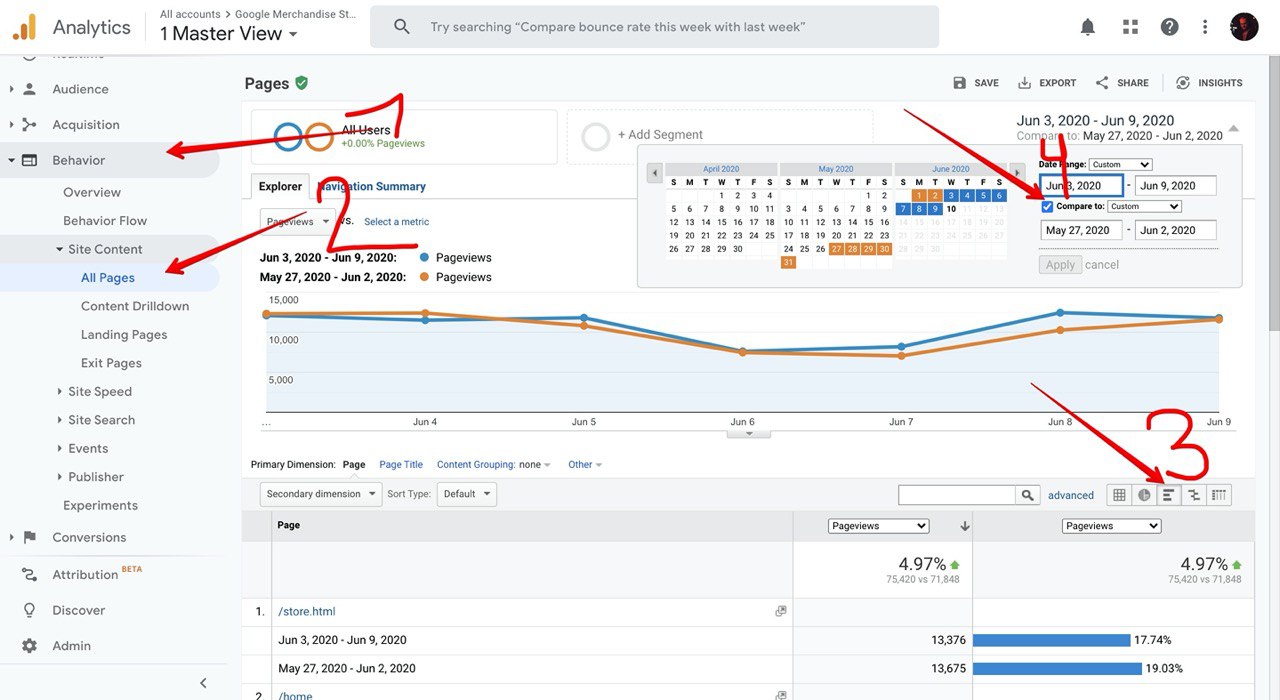
Task: Expand the Acquisition section
Action: pyautogui.click(x=11, y=125)
